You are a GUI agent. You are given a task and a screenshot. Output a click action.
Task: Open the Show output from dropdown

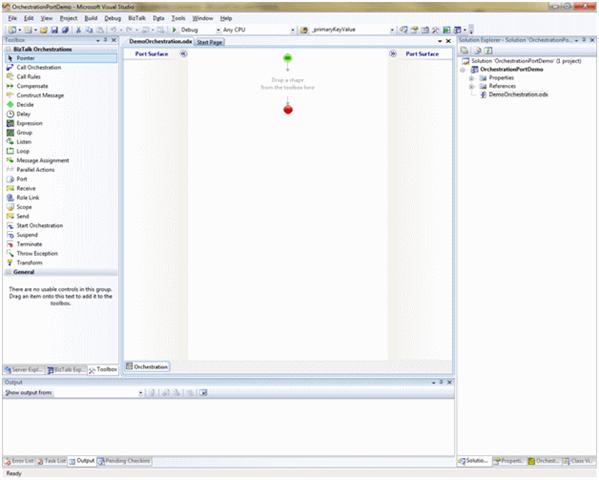[141, 393]
